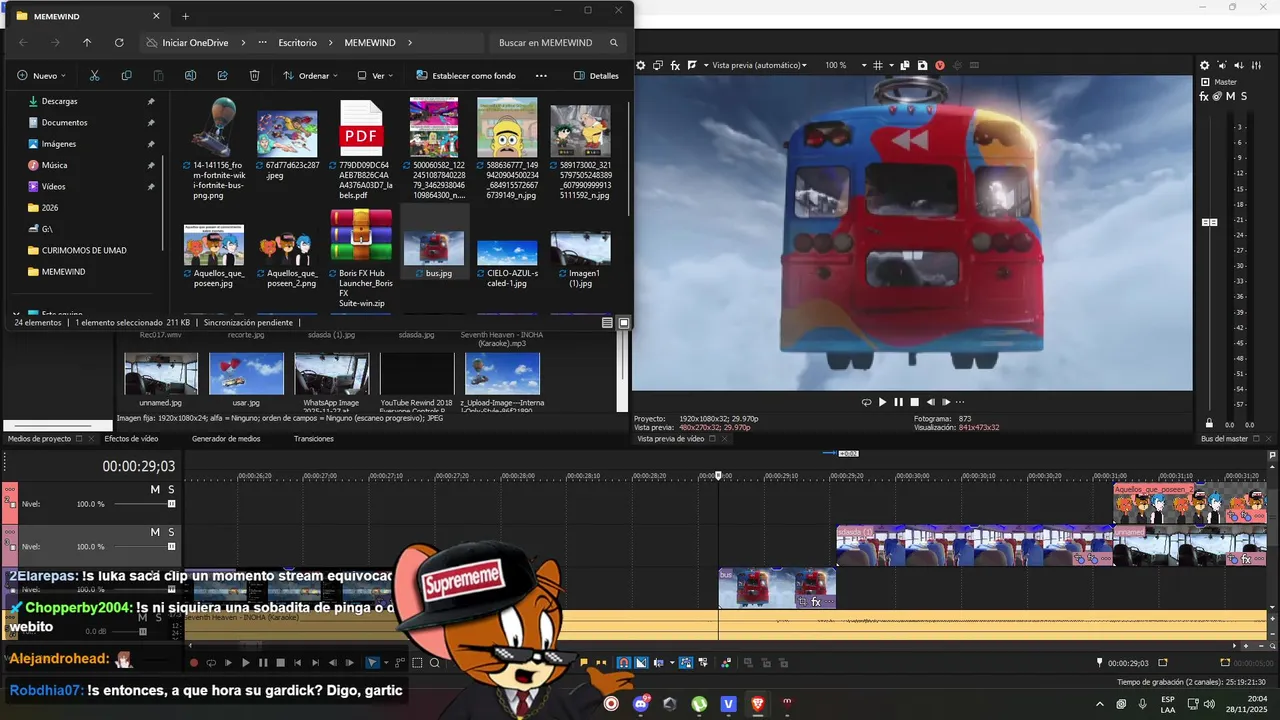Screen dimensions: 1280x720
Task: Toggle loop playback in timeline transport
Action: (211, 663)
